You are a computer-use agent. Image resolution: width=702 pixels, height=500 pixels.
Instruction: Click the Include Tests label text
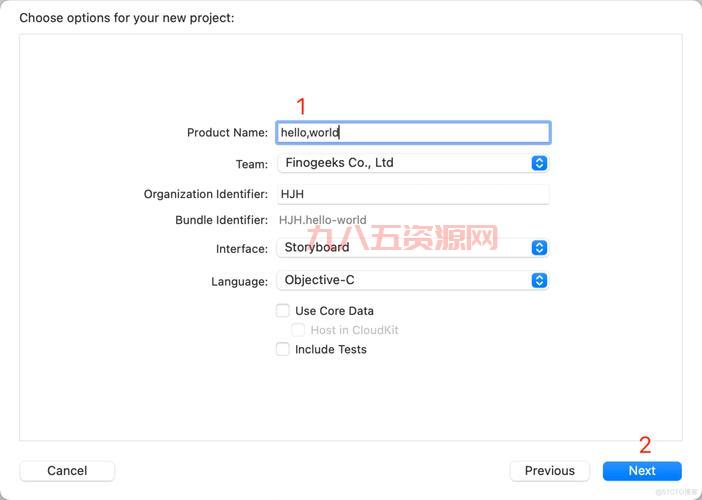click(x=331, y=349)
